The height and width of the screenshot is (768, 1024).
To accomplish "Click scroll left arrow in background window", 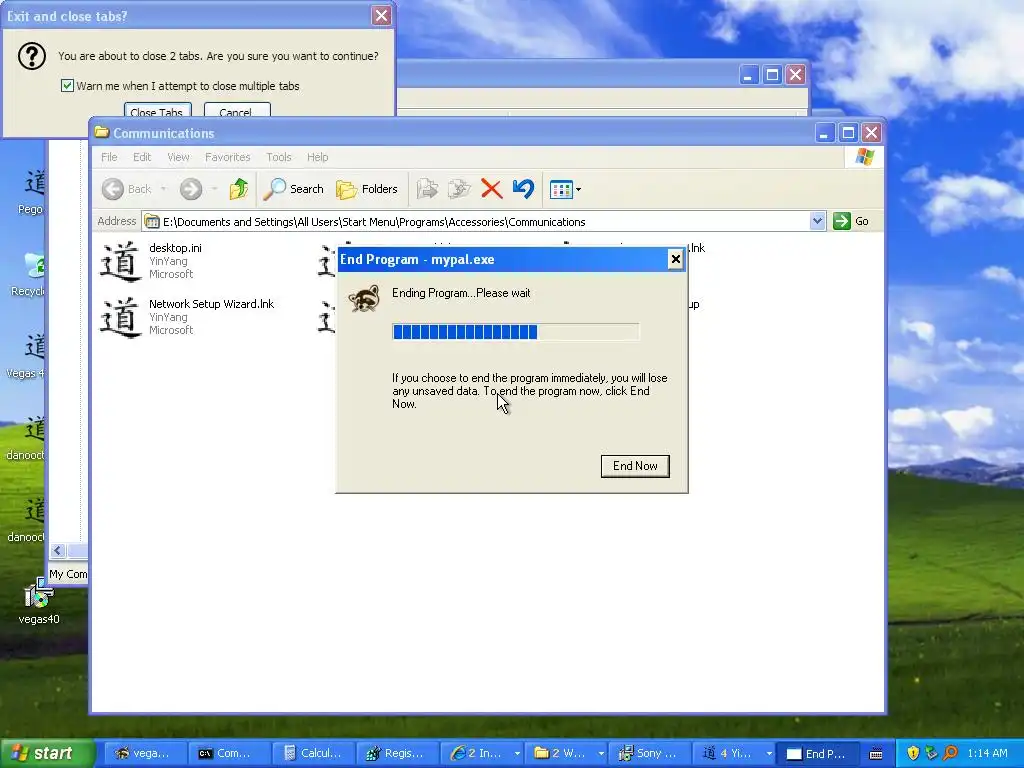I will pyautogui.click(x=57, y=551).
